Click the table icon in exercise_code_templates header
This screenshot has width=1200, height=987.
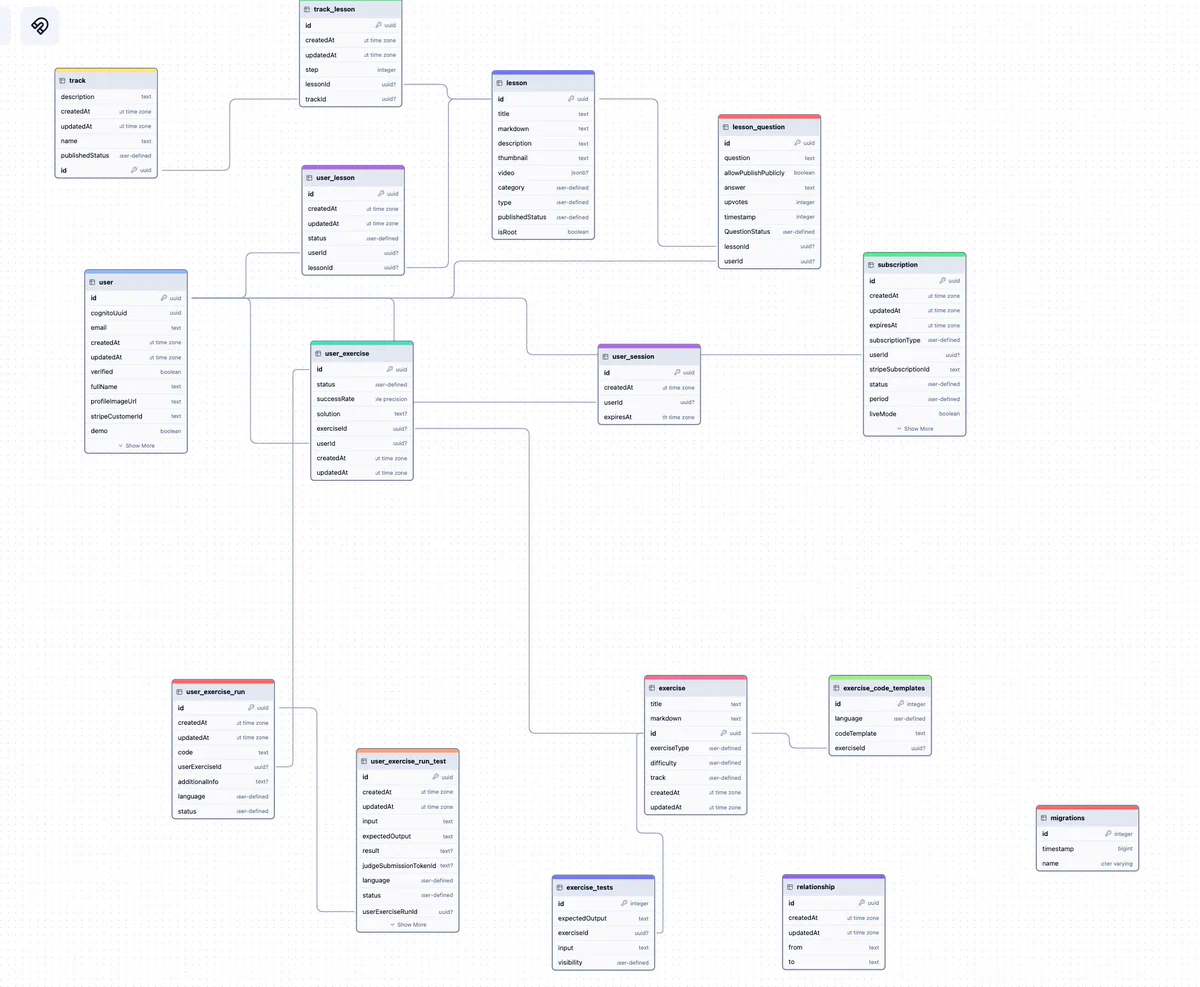(837, 688)
